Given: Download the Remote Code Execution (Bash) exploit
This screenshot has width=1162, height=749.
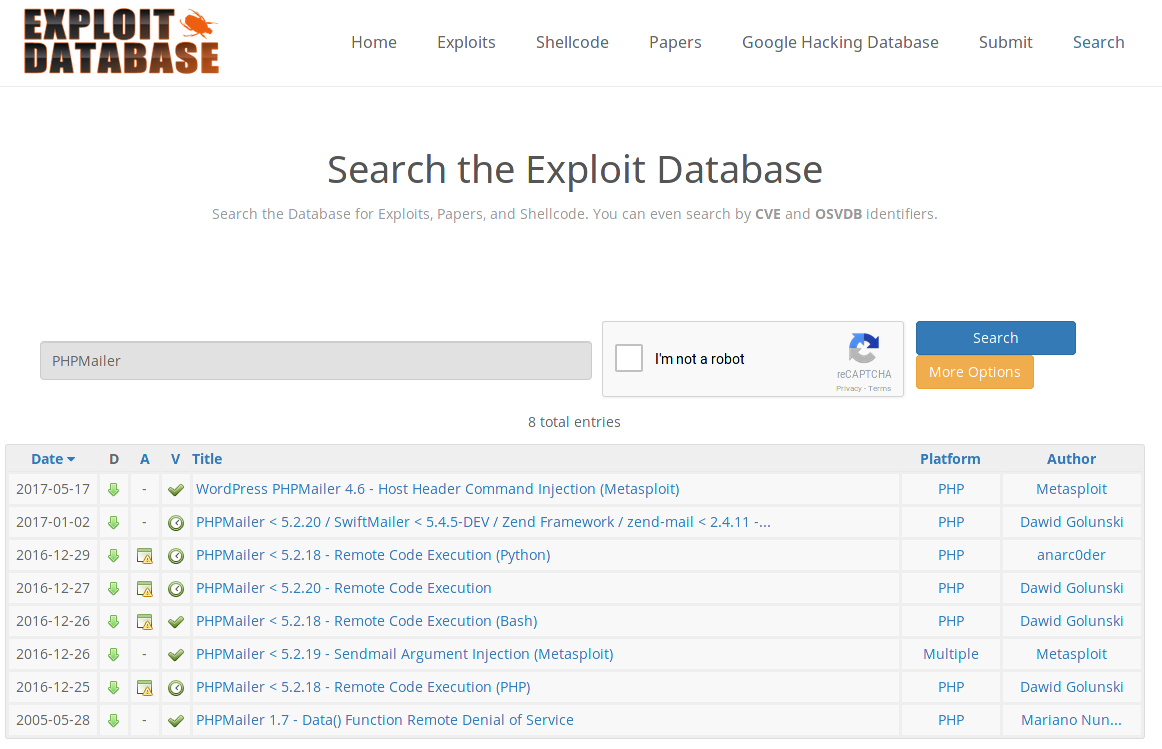Looking at the screenshot, I should 113,622.
